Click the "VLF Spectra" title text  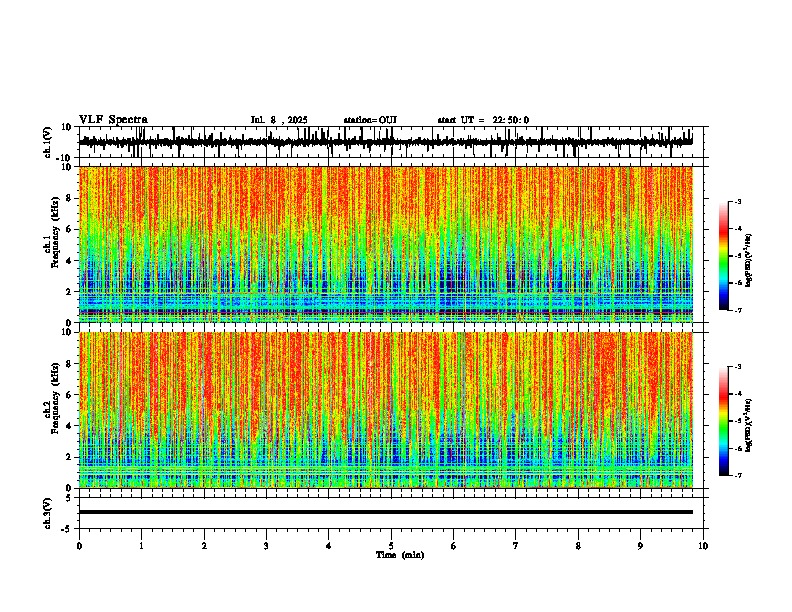click(x=113, y=120)
